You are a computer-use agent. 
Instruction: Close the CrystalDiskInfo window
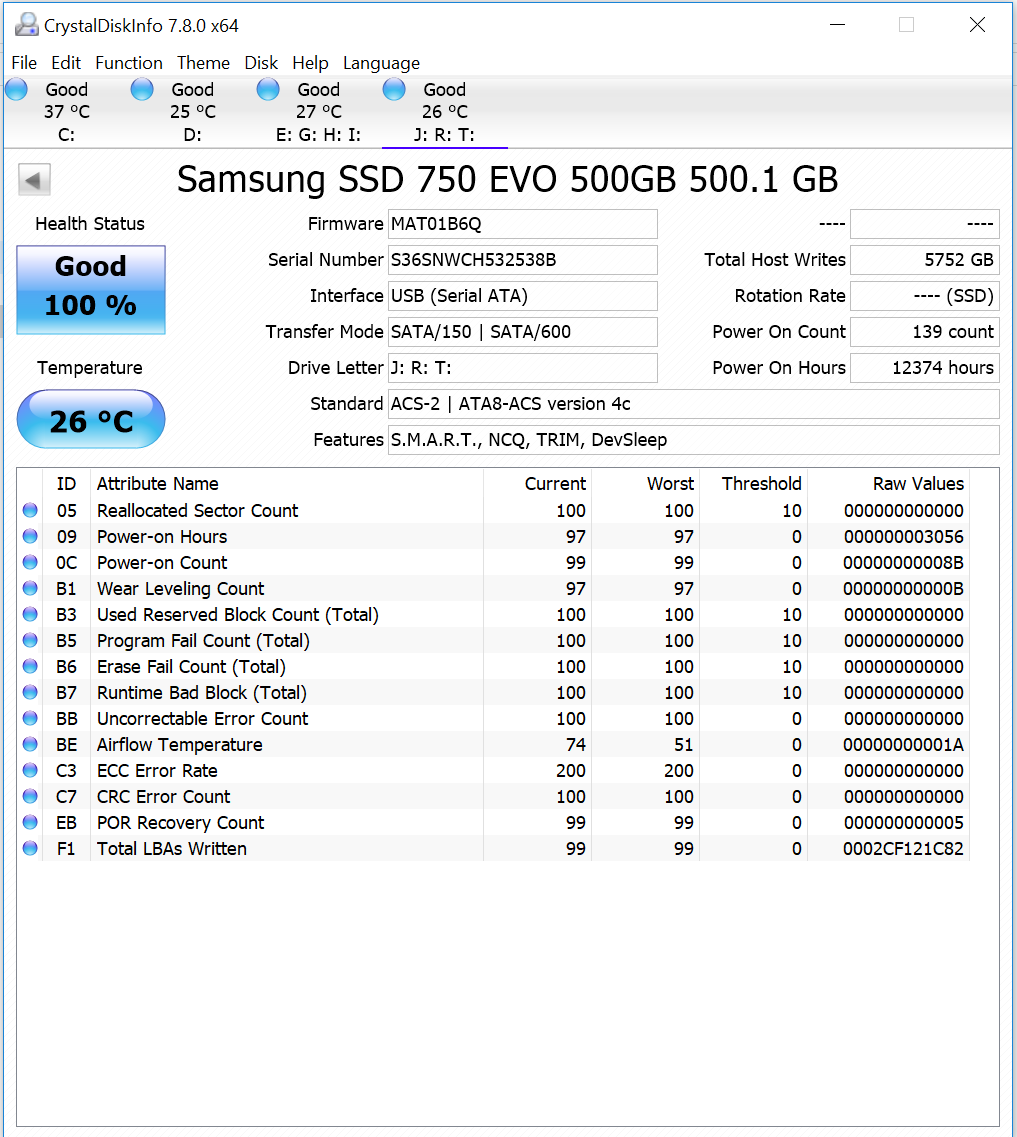coord(977,25)
